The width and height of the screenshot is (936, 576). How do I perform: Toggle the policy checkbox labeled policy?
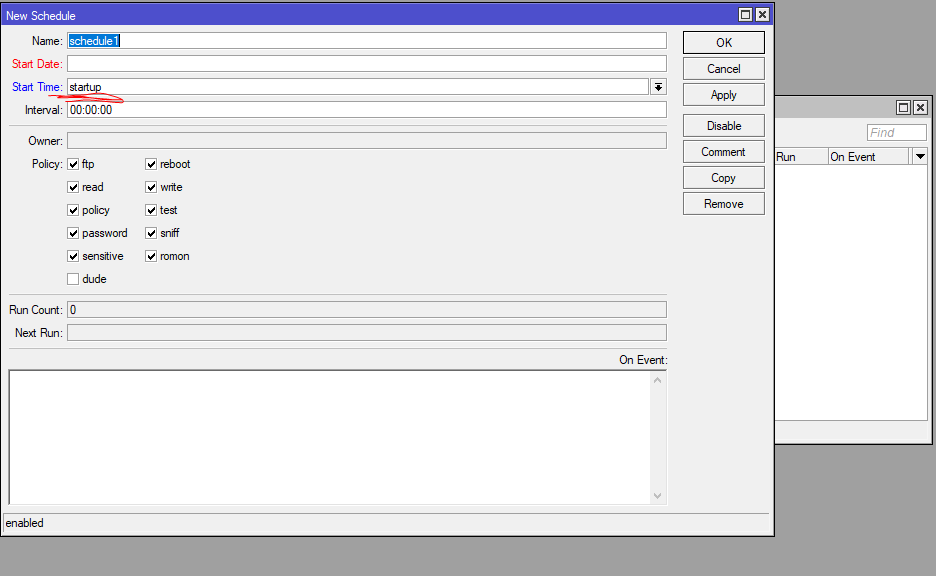click(73, 210)
